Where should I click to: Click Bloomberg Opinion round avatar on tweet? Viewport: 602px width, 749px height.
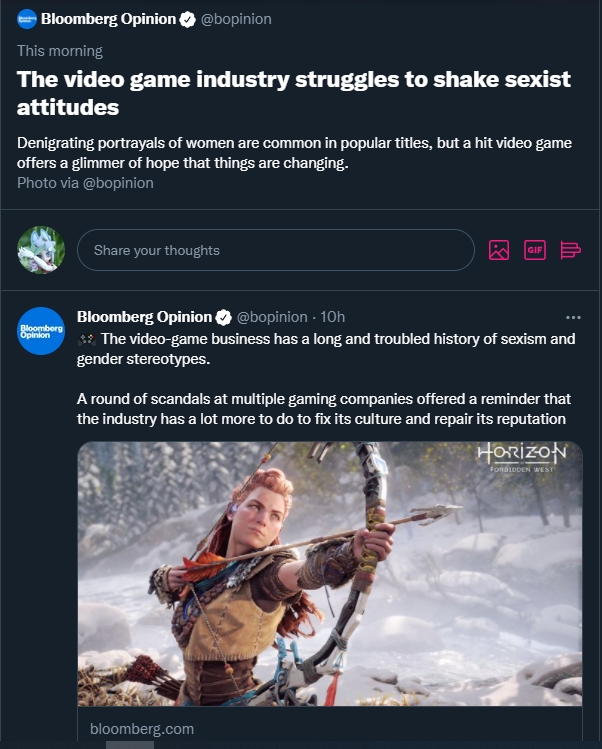[41, 332]
